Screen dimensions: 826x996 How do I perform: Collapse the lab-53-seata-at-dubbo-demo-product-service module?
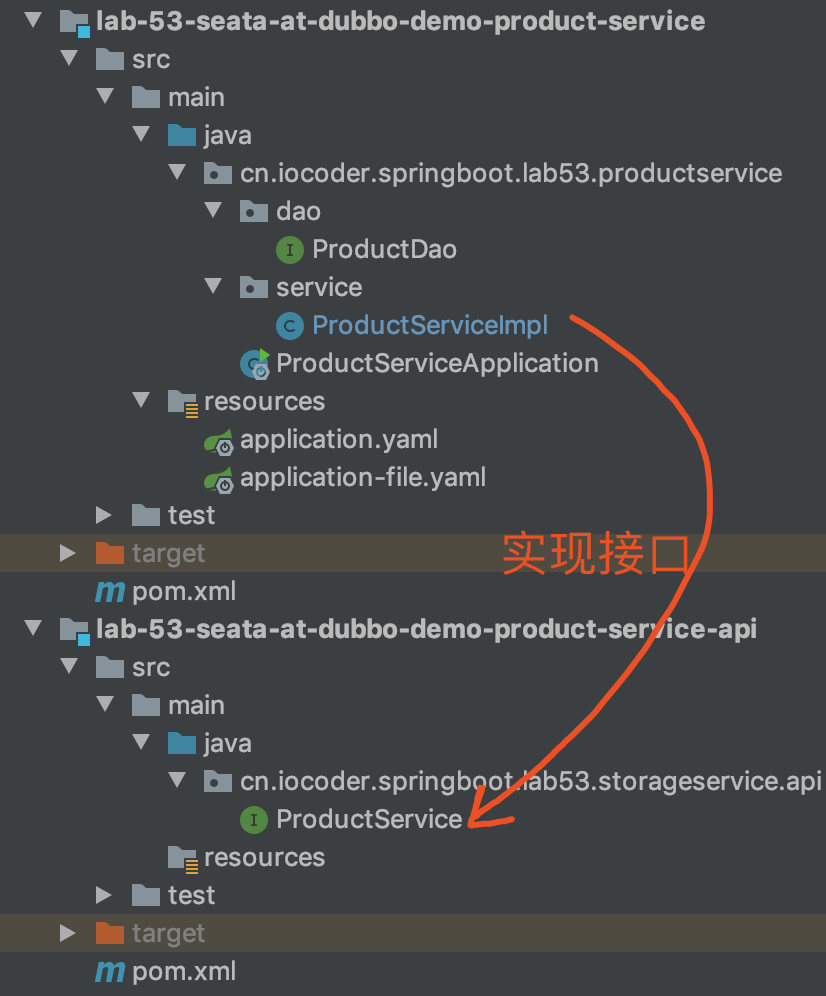pyautogui.click(x=33, y=22)
